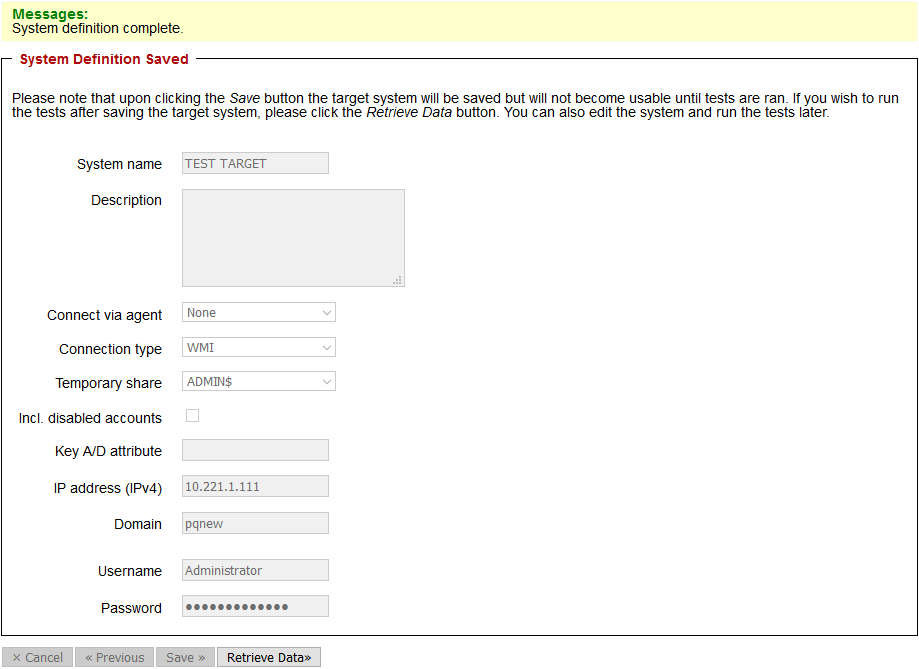The height and width of the screenshot is (669, 919).
Task: Click the 'System definition complete.' message text
Action: (97, 29)
